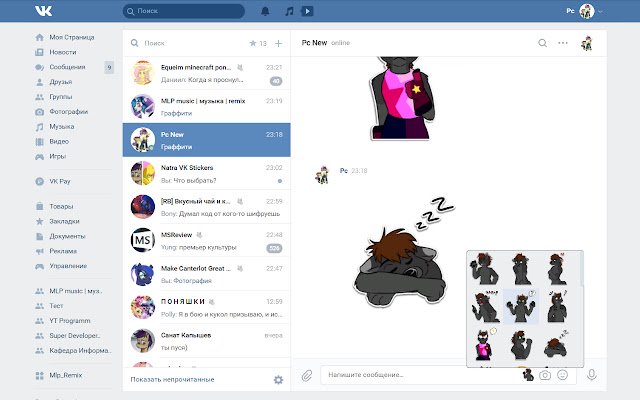Click the VK logo in header
Viewport: 640px width, 400px height.
(x=43, y=11)
